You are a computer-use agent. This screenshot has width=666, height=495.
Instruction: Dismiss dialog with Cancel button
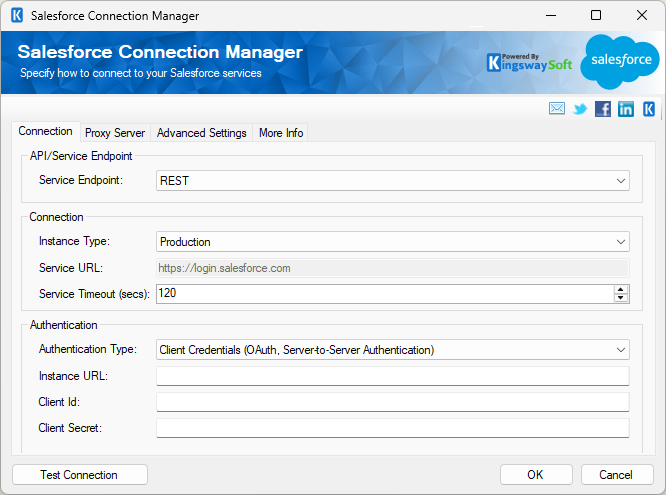tap(617, 475)
